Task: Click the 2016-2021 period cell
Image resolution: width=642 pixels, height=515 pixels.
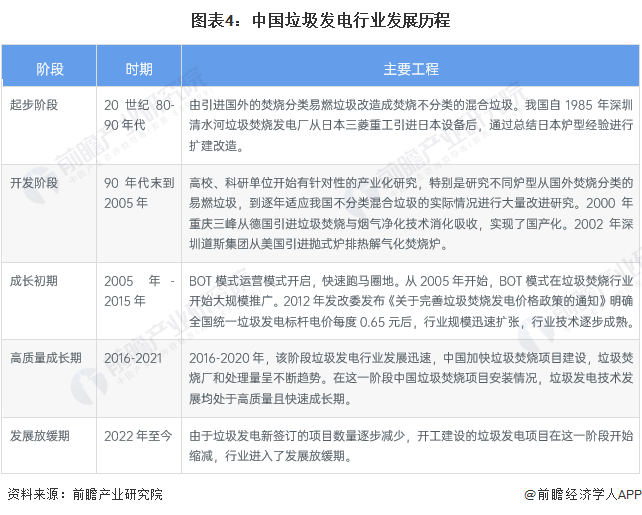Action: (x=133, y=357)
